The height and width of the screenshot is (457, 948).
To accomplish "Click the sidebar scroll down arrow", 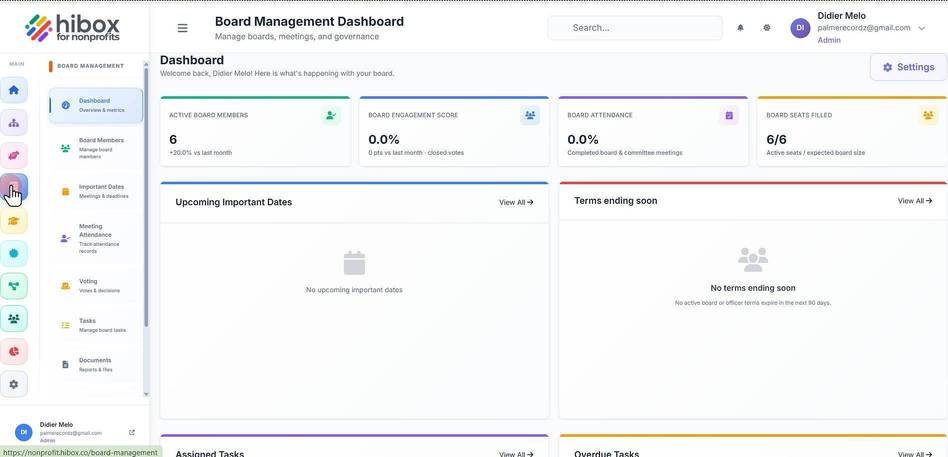I will (x=146, y=394).
